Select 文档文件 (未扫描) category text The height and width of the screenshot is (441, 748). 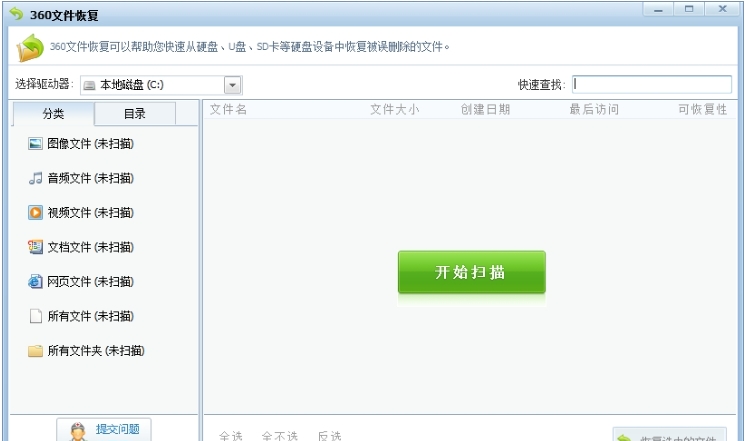click(x=91, y=247)
